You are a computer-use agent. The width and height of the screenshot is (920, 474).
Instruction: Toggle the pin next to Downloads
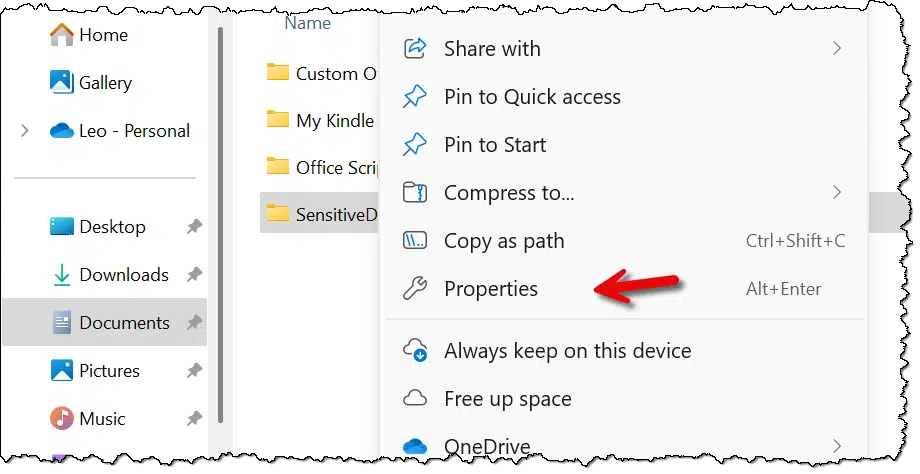coord(194,275)
